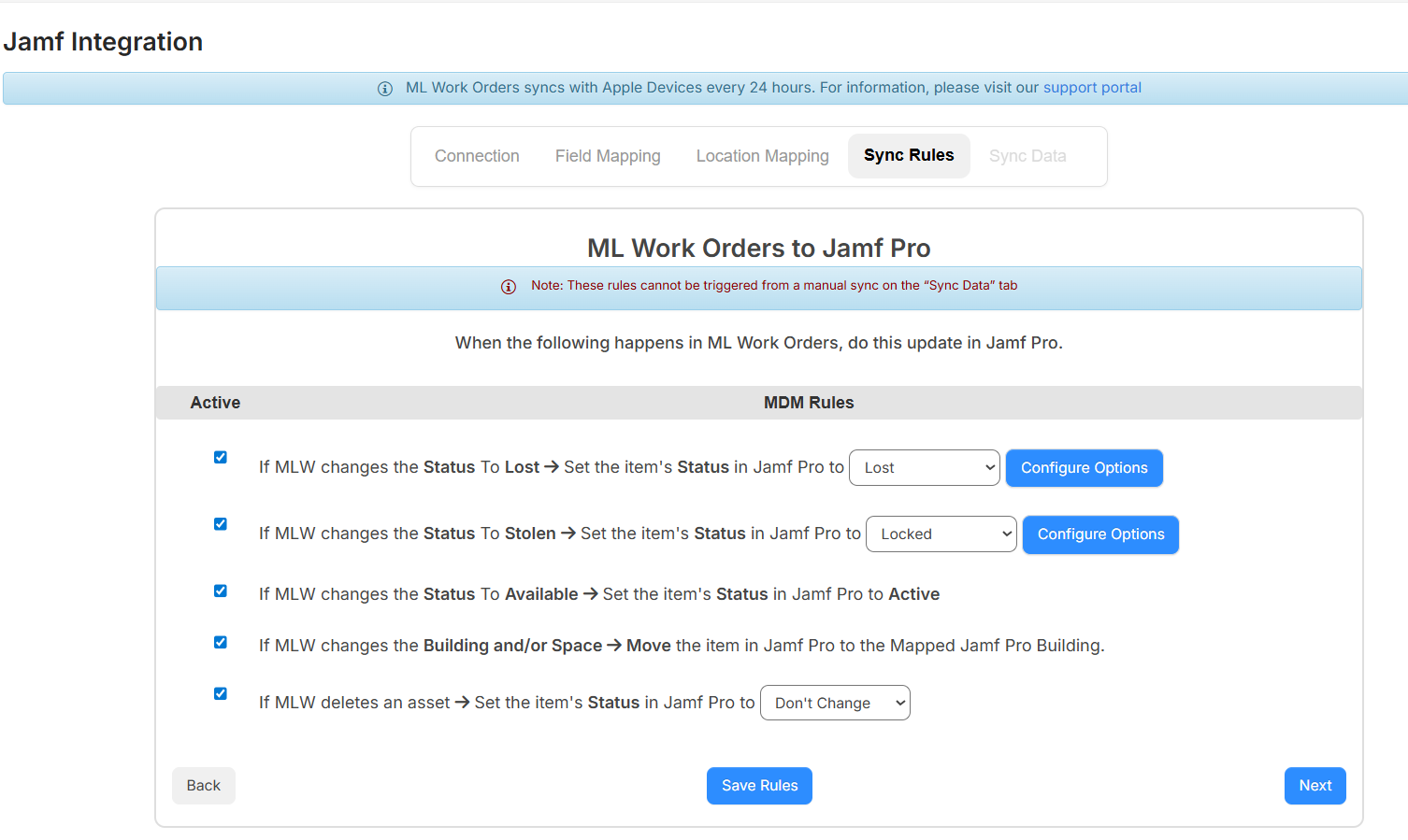Click the MDM Rules column header
The width and height of the screenshot is (1408, 840).
point(809,403)
